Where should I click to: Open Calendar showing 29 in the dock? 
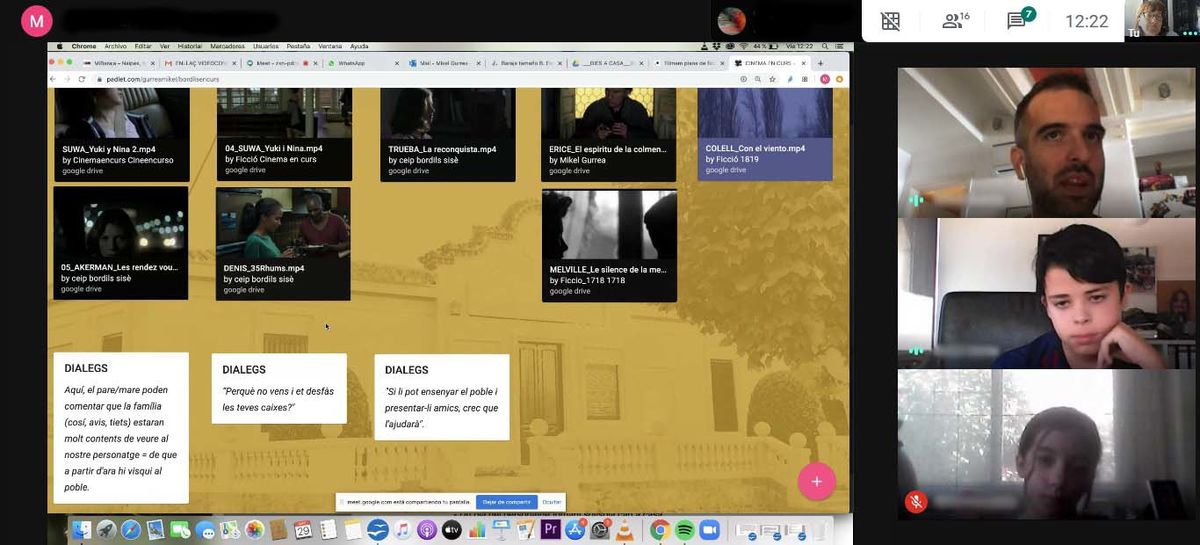pyautogui.click(x=303, y=529)
